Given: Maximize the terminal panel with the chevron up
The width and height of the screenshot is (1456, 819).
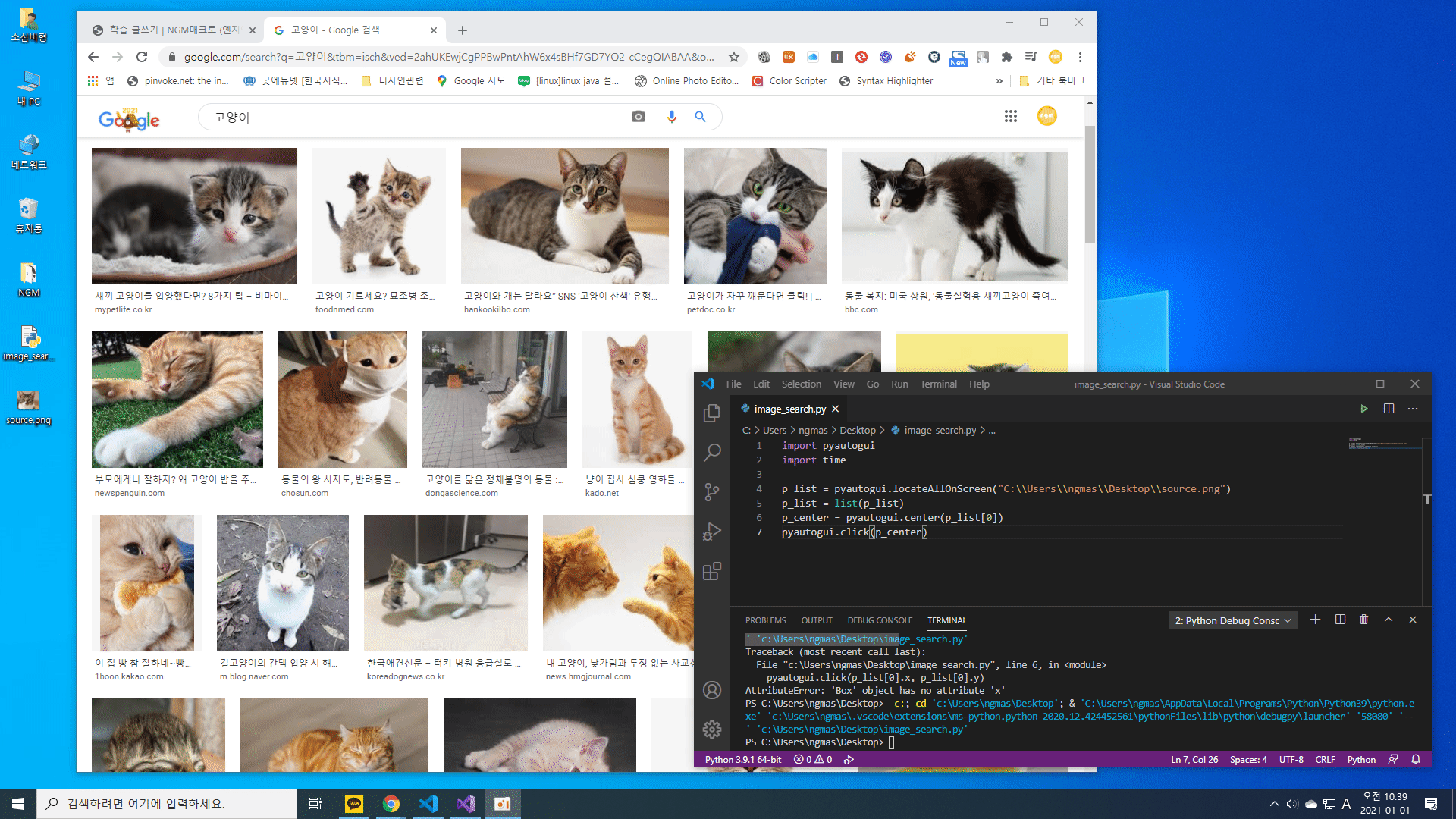Looking at the screenshot, I should pos(1389,620).
